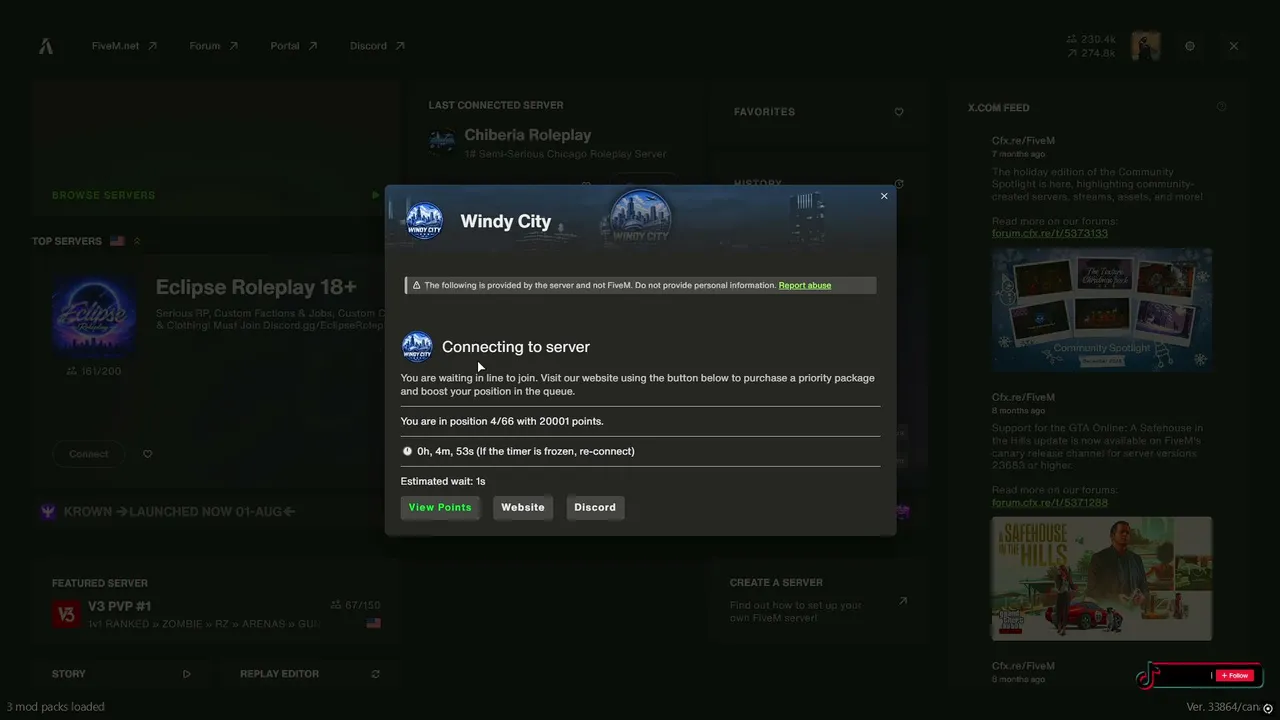Click the US flag on the V3 PVP row
The width and height of the screenshot is (1280, 720).
coord(373,623)
